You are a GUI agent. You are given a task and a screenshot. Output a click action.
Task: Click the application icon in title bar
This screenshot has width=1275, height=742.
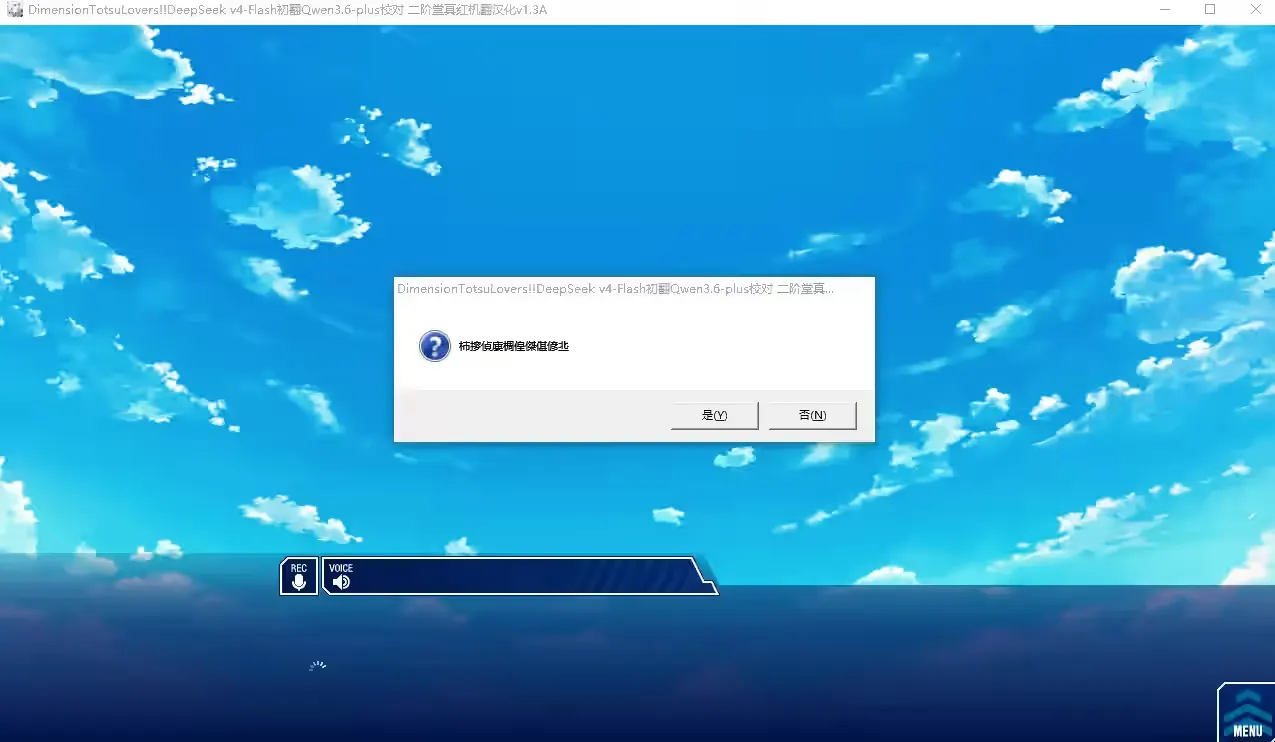point(14,10)
